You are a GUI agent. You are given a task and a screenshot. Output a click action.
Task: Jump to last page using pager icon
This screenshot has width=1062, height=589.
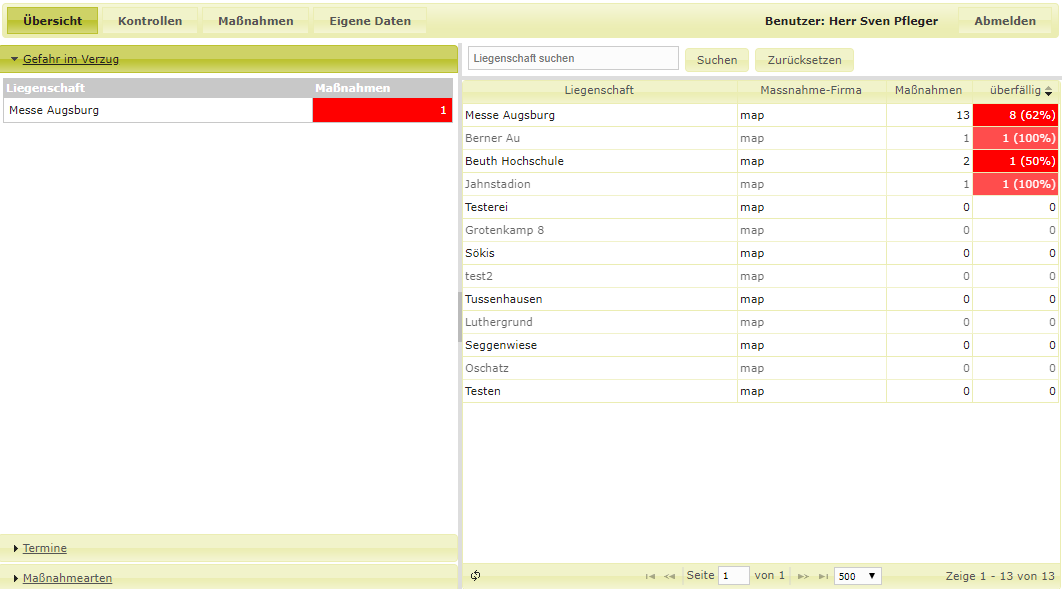[823, 576]
